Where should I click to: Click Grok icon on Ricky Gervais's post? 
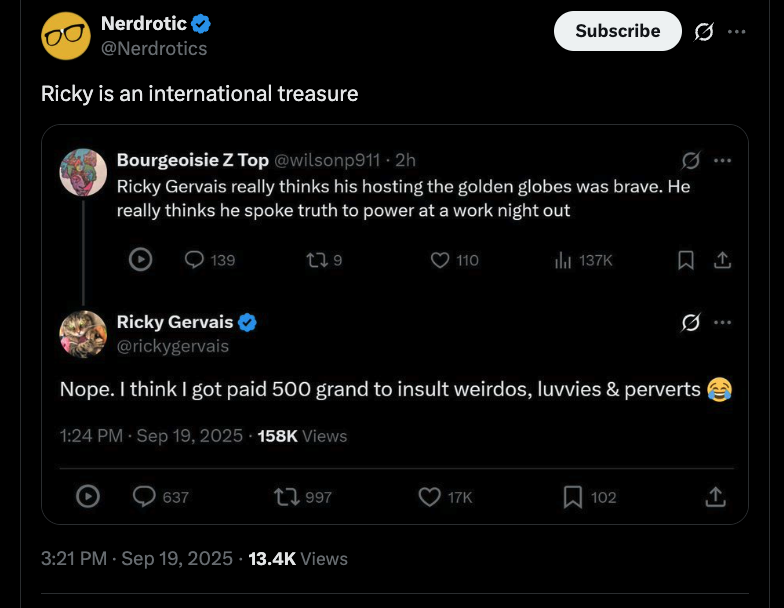[x=690, y=322]
